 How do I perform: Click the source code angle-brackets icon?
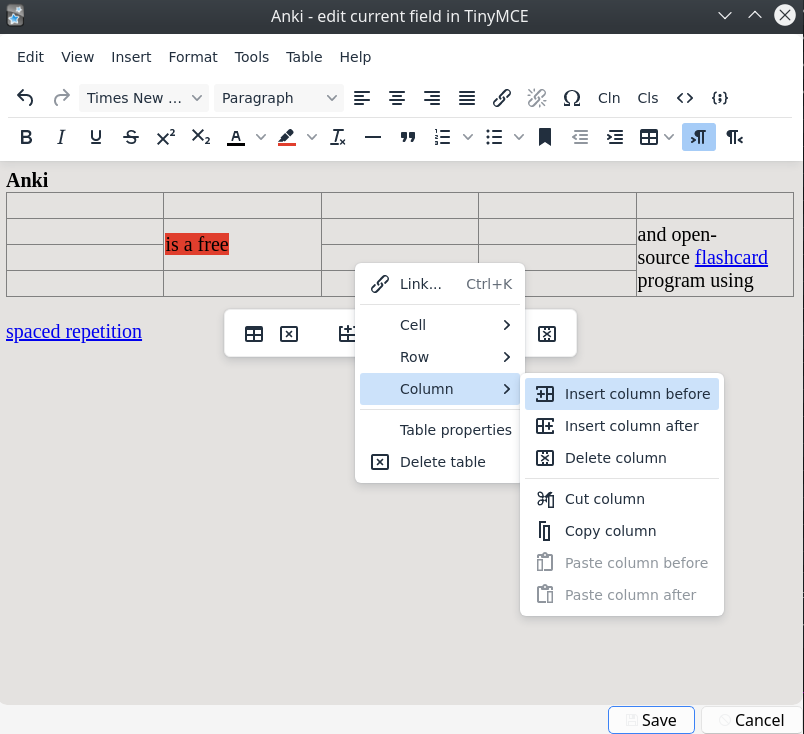(x=685, y=97)
